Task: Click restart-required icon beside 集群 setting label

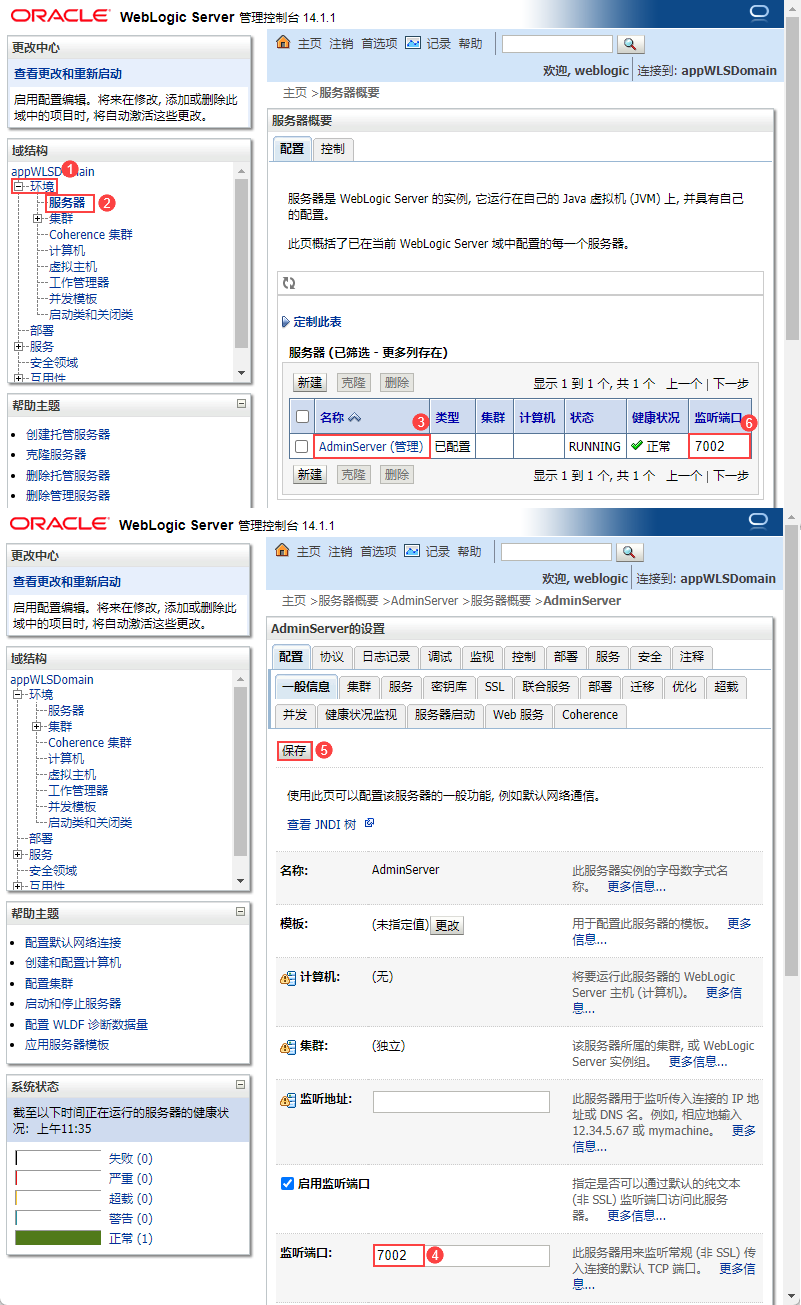Action: point(288,1046)
